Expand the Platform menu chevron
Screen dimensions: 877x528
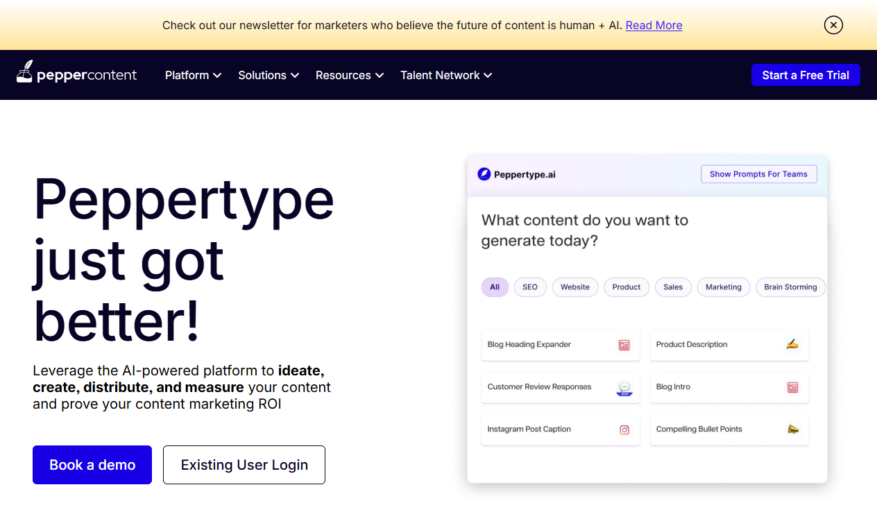click(x=217, y=76)
